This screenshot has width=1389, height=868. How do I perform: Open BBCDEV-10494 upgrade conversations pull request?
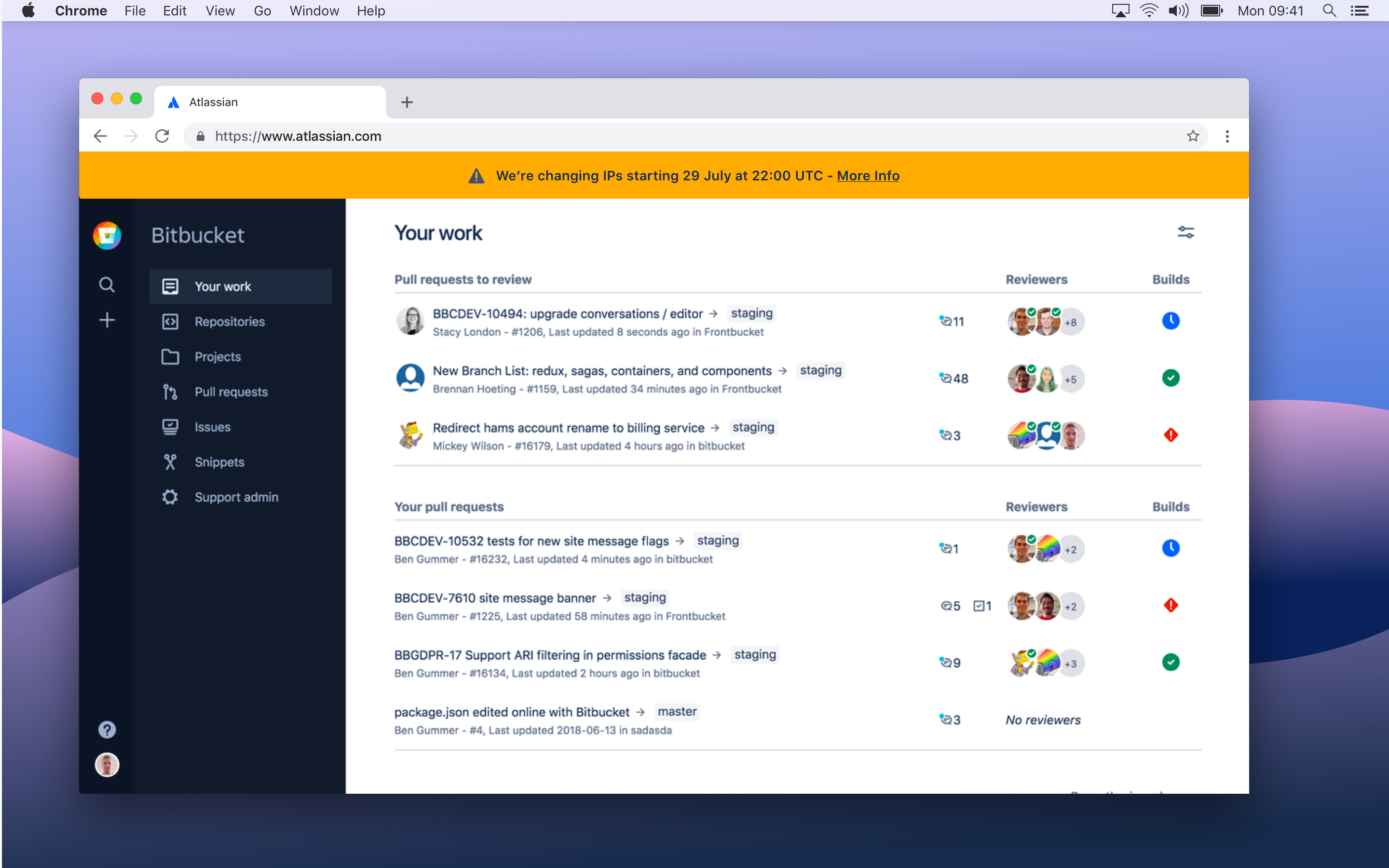567,314
